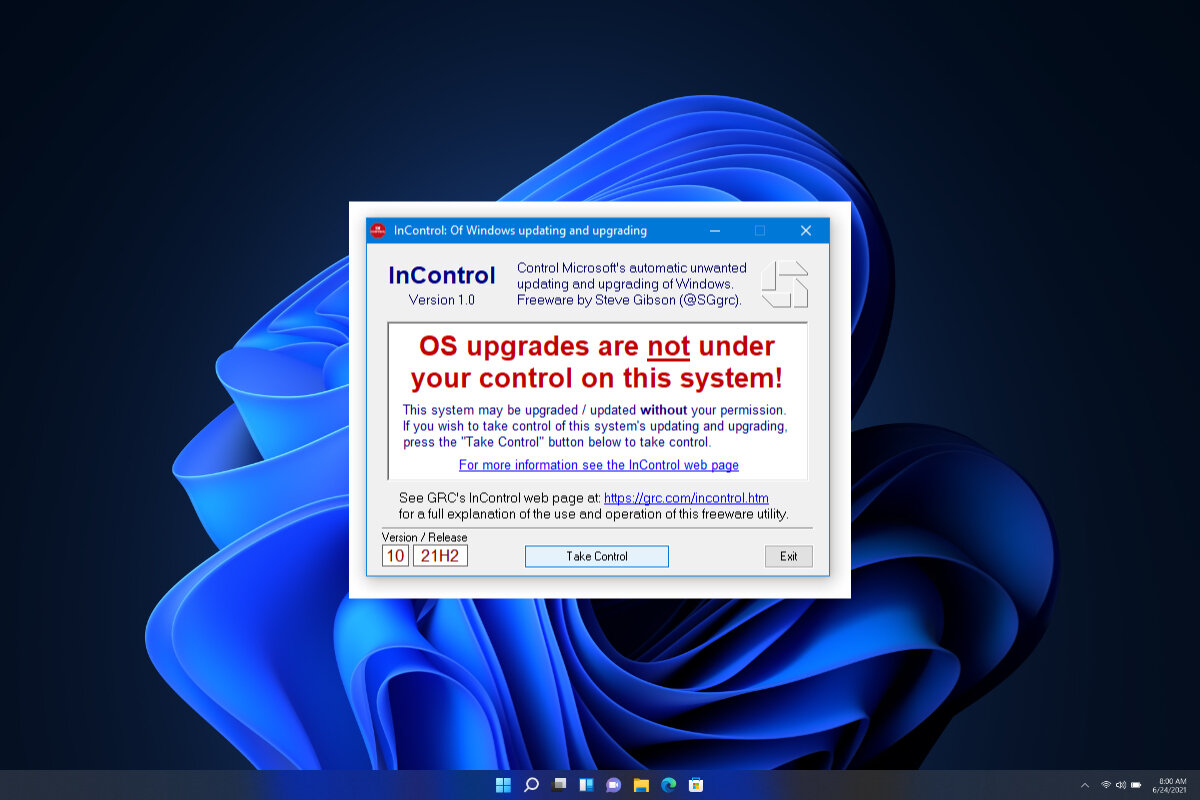
Task: Launch Microsoft Edge from the taskbar
Action: tap(668, 785)
